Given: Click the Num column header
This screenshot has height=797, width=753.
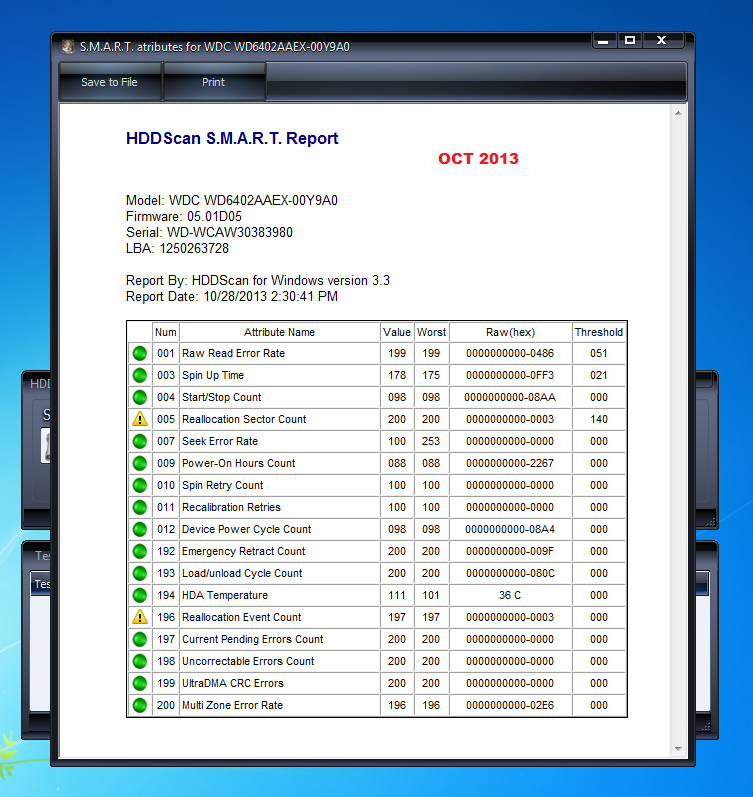Looking at the screenshot, I should click(x=166, y=332).
